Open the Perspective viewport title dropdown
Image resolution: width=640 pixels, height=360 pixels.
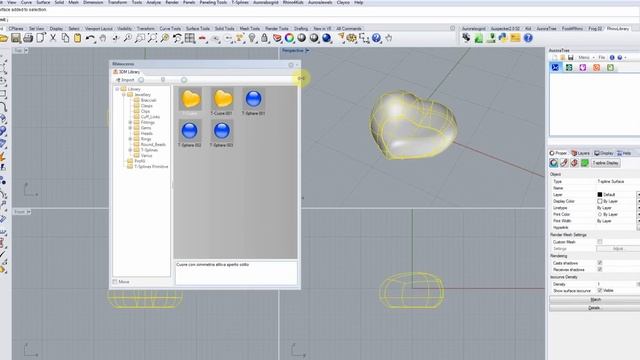click(307, 51)
